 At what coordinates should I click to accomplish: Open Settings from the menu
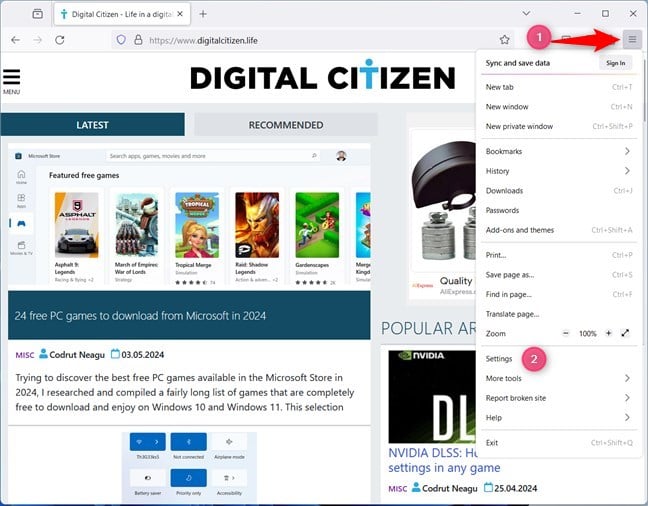coord(559,359)
